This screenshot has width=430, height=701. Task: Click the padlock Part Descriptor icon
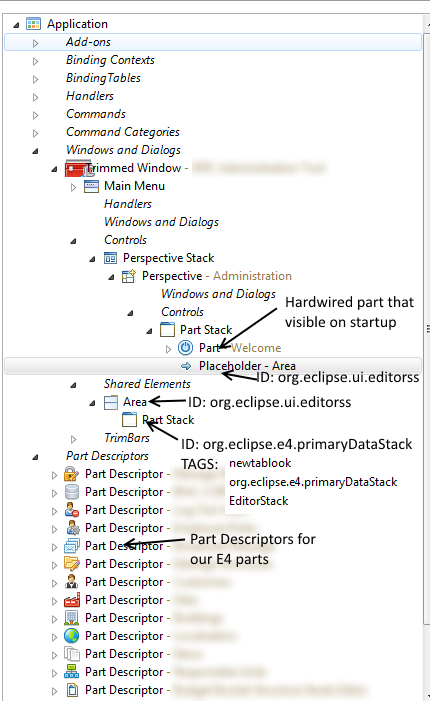(72, 473)
